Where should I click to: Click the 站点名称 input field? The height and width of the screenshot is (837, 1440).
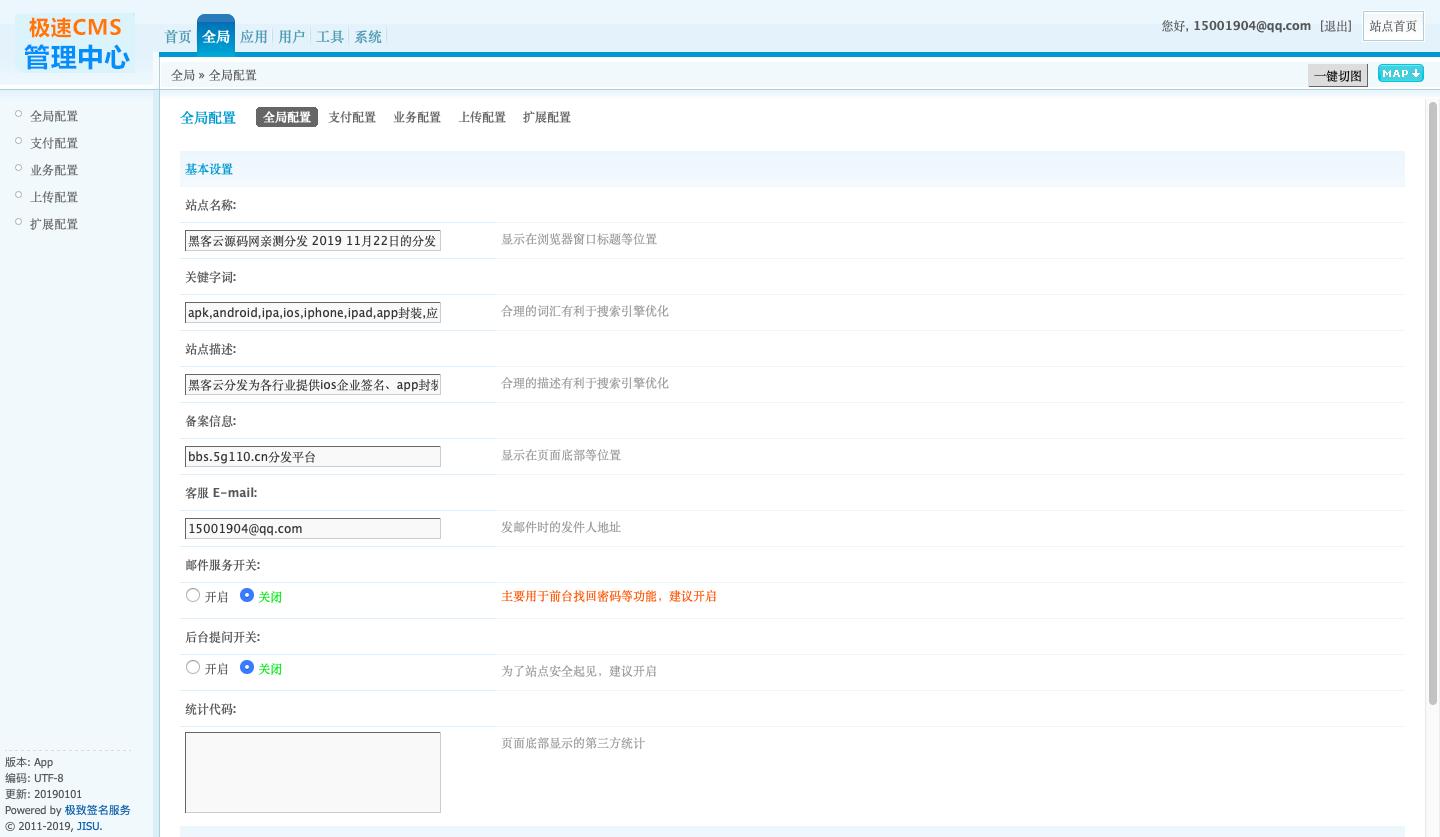point(312,241)
